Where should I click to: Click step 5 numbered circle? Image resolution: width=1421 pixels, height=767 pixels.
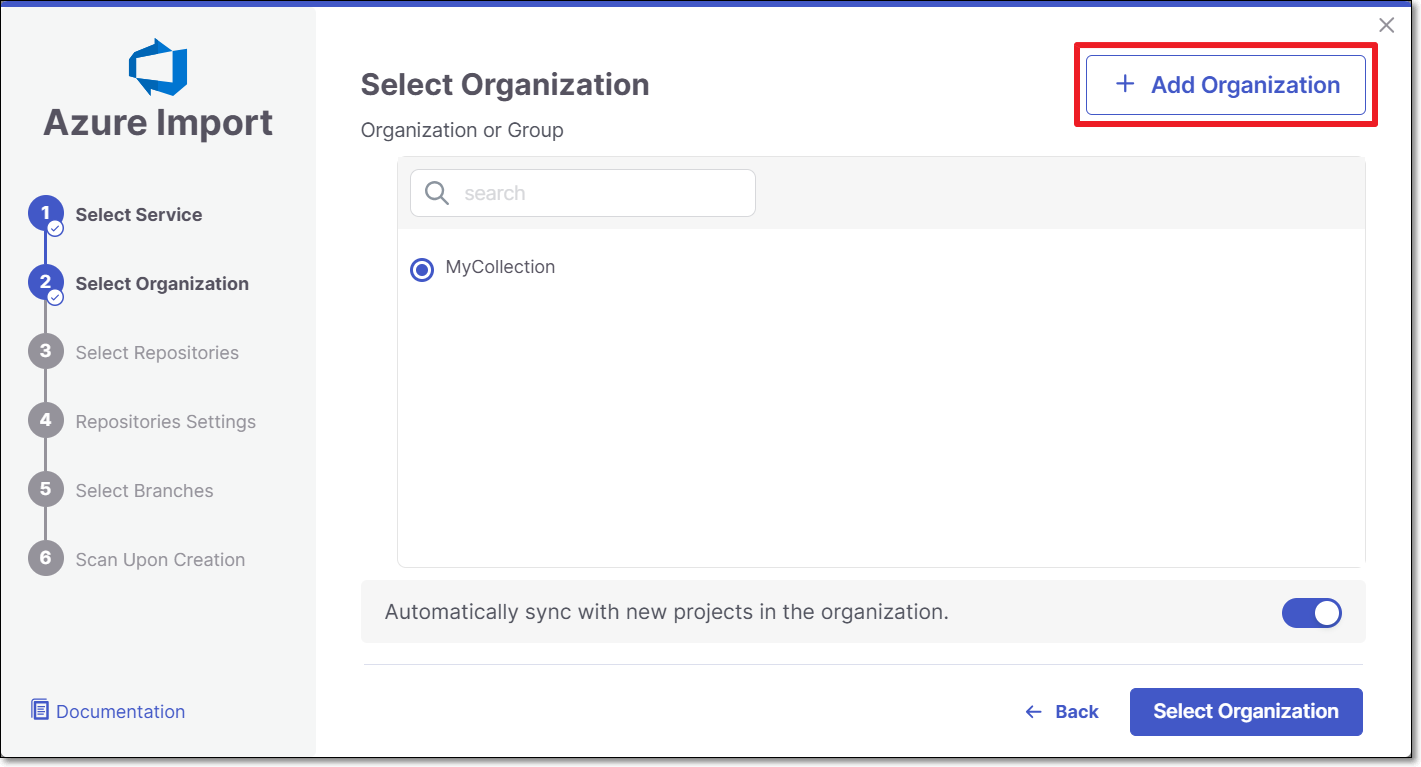coord(45,490)
